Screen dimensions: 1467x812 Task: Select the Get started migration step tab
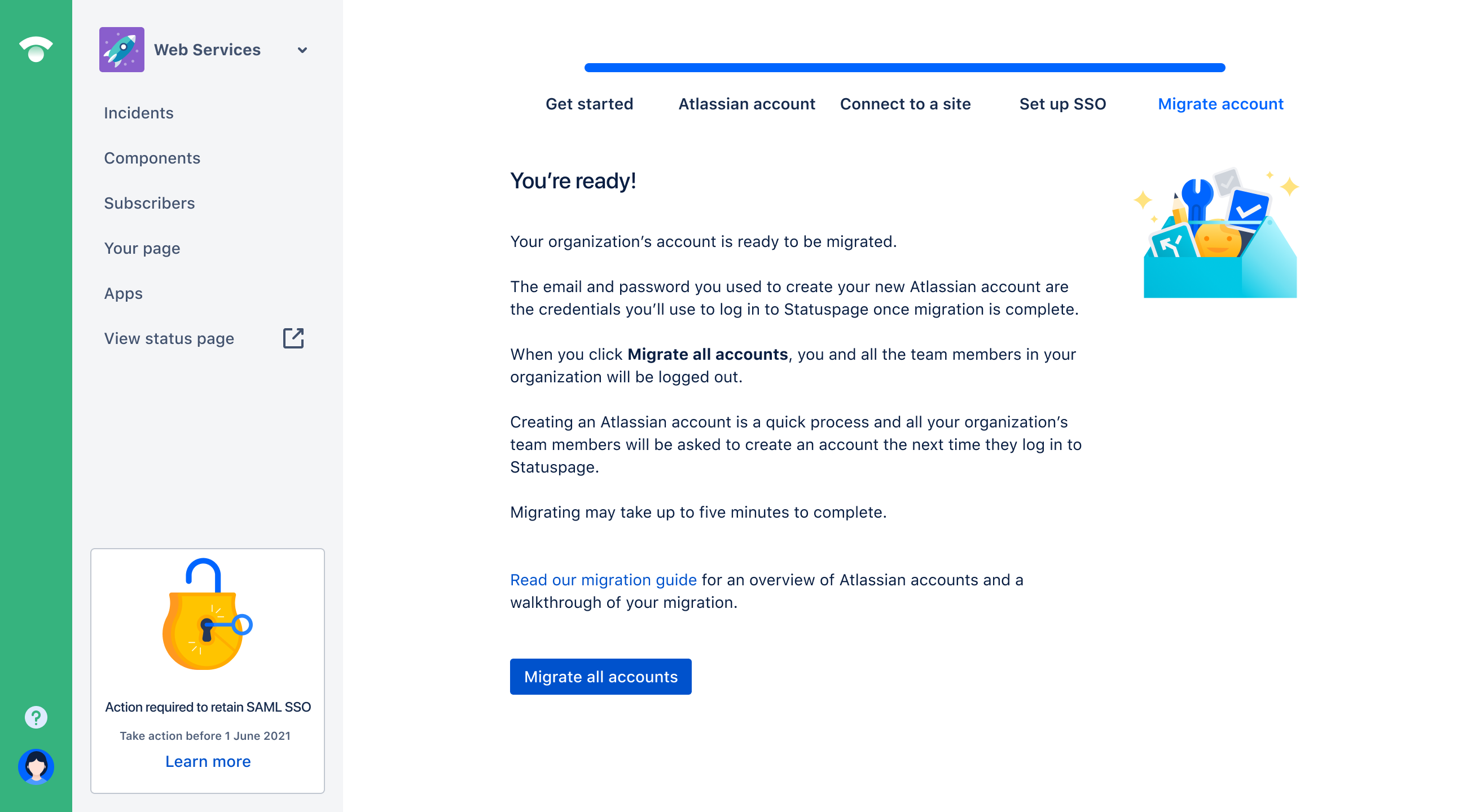(x=589, y=103)
